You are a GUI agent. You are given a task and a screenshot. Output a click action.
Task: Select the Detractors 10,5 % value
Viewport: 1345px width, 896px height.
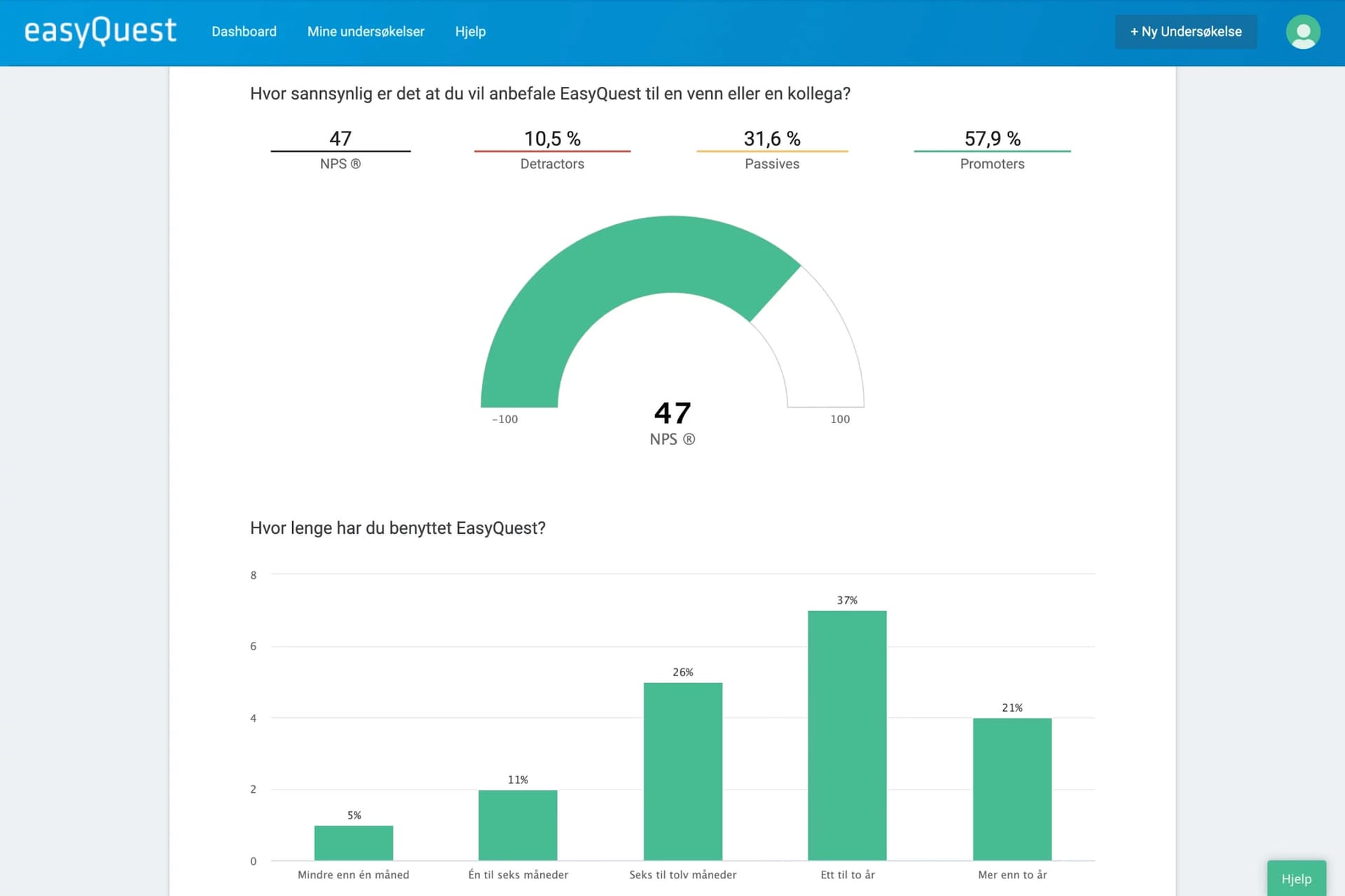point(552,139)
